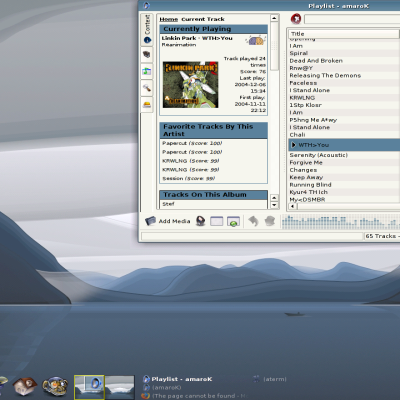Open Session (Score: 99) favorite track

pyautogui.click(x=189, y=179)
